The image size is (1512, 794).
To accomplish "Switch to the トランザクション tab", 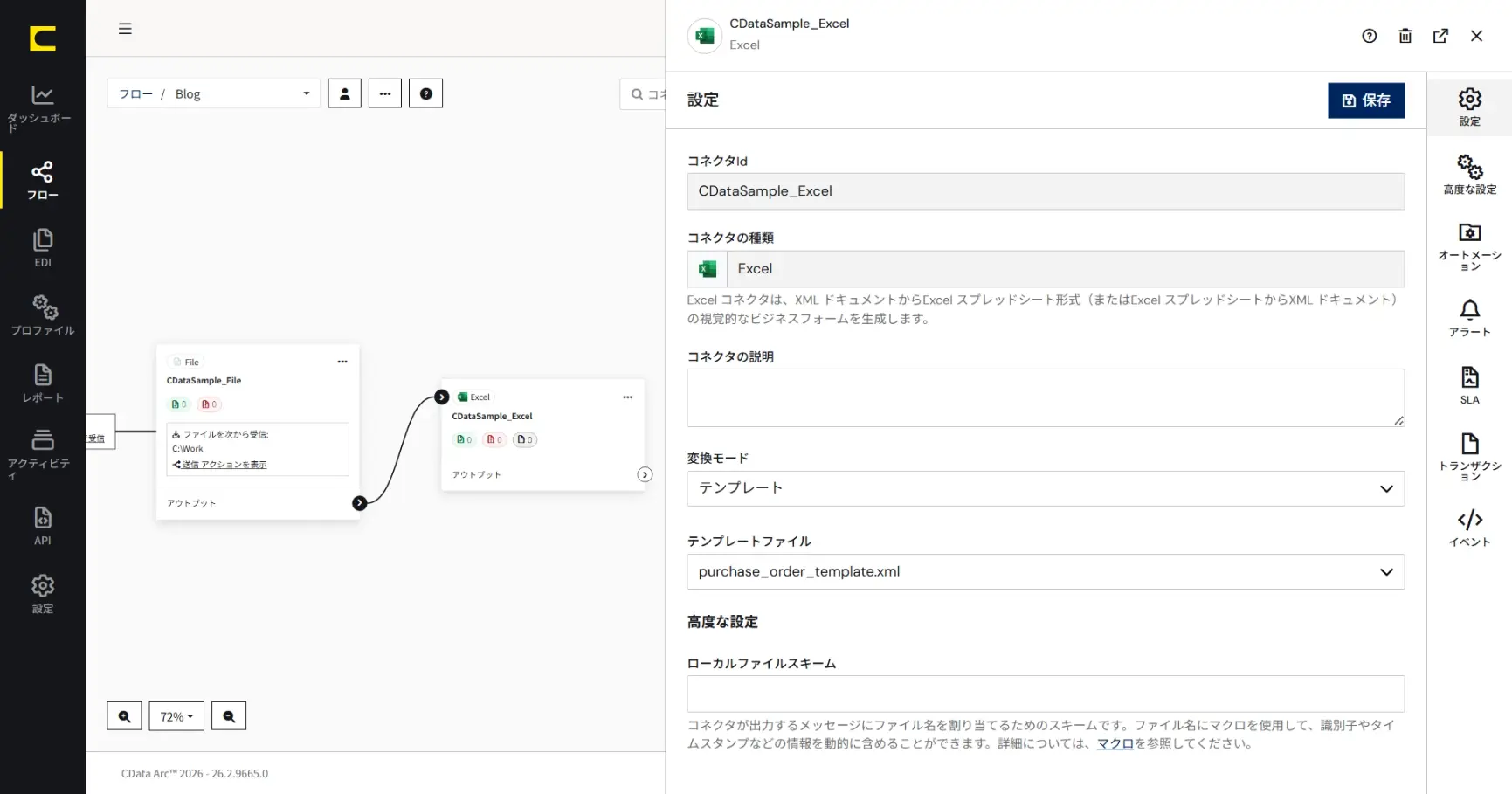I will pos(1470,457).
